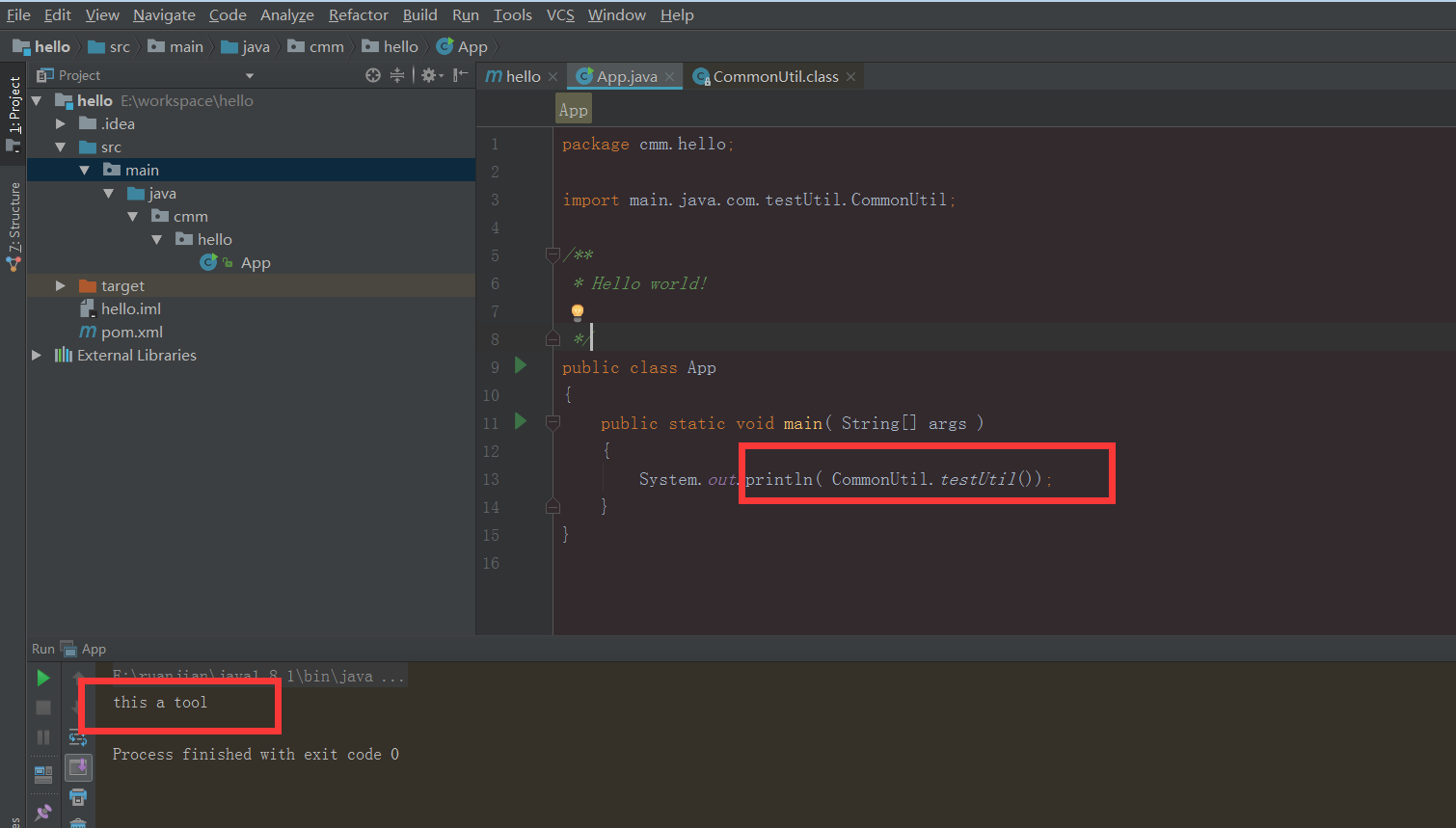Screen dimensions: 1456x828
Task: Collapse the hello project root node
Action: (37, 100)
